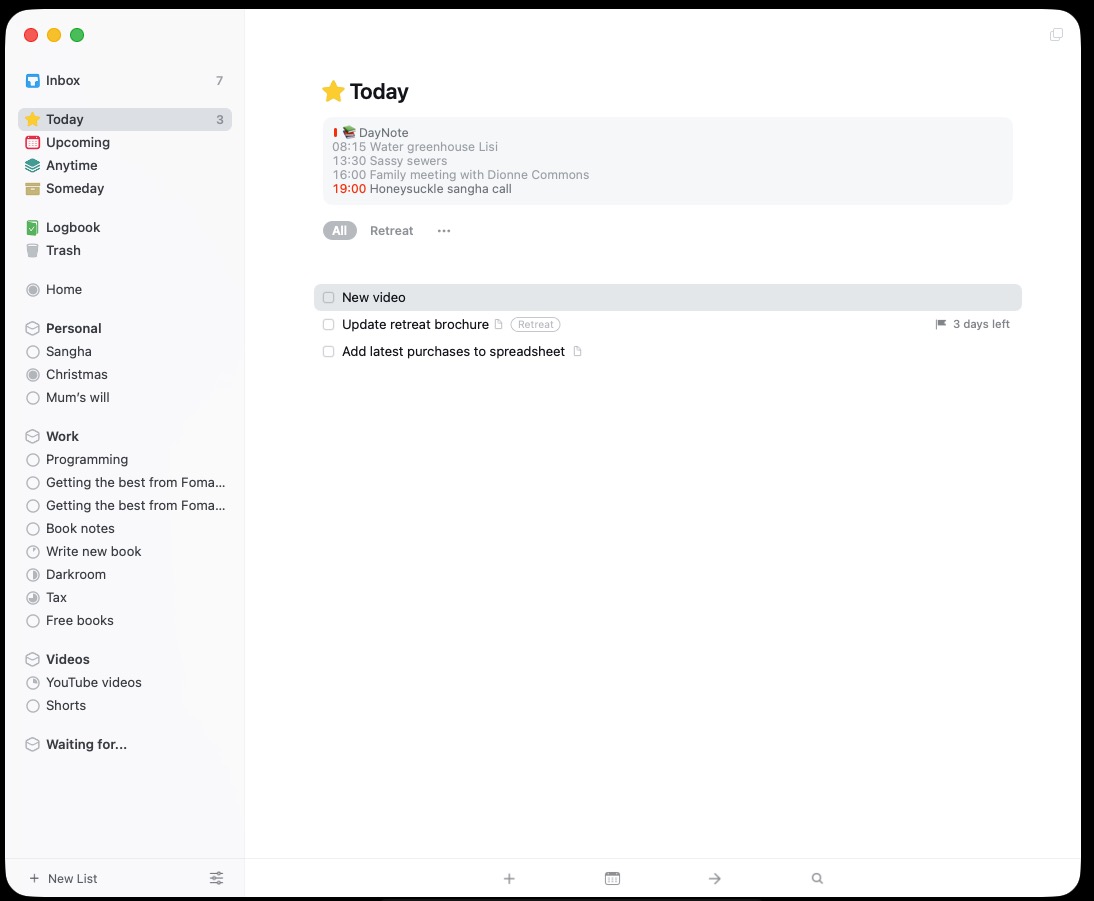
Task: Open the Honeysuckle sangha call event
Action: pyautogui.click(x=440, y=189)
